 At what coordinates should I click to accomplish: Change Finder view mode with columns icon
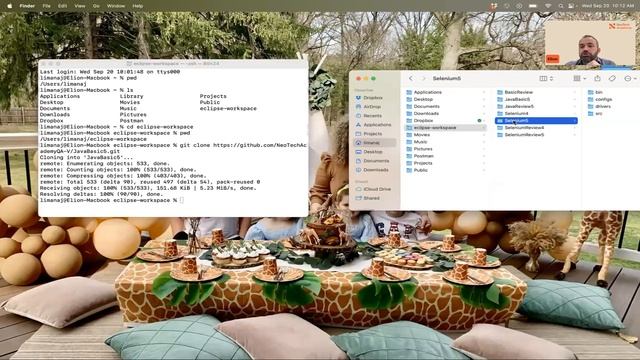[x=546, y=78]
